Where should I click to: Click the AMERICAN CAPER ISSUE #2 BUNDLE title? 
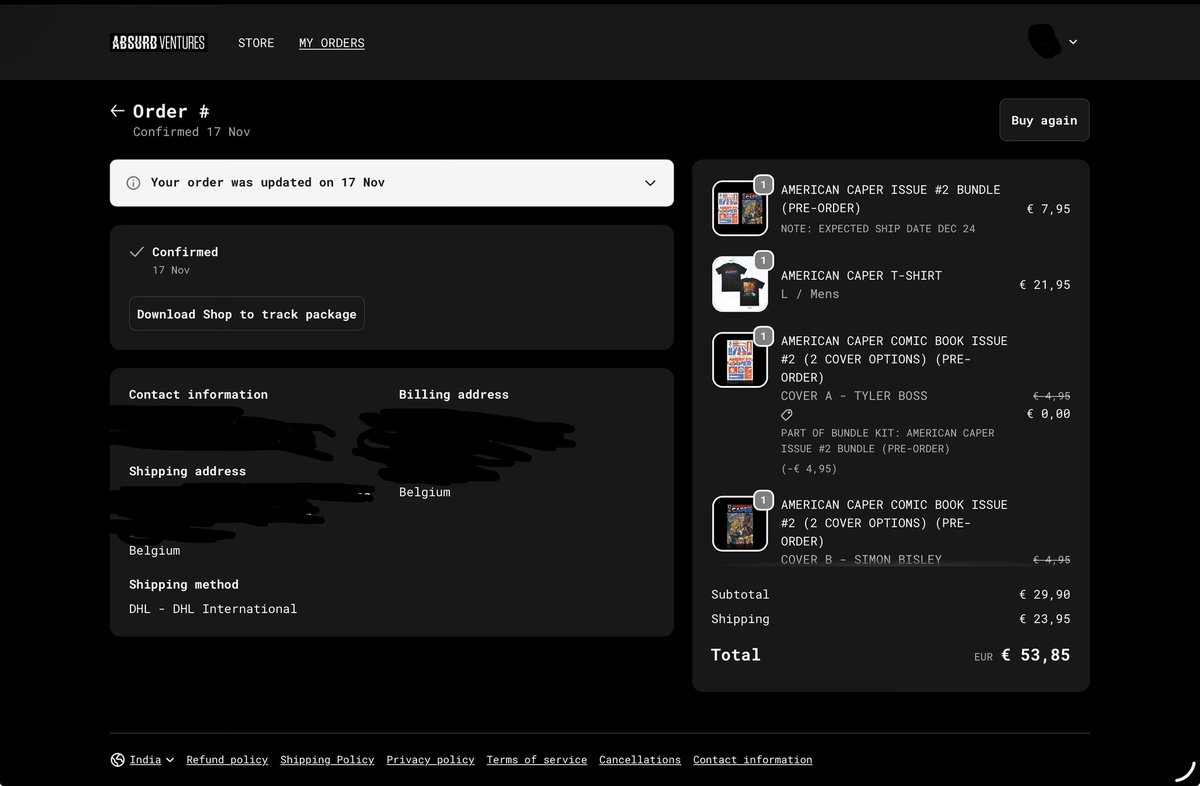tap(890, 199)
